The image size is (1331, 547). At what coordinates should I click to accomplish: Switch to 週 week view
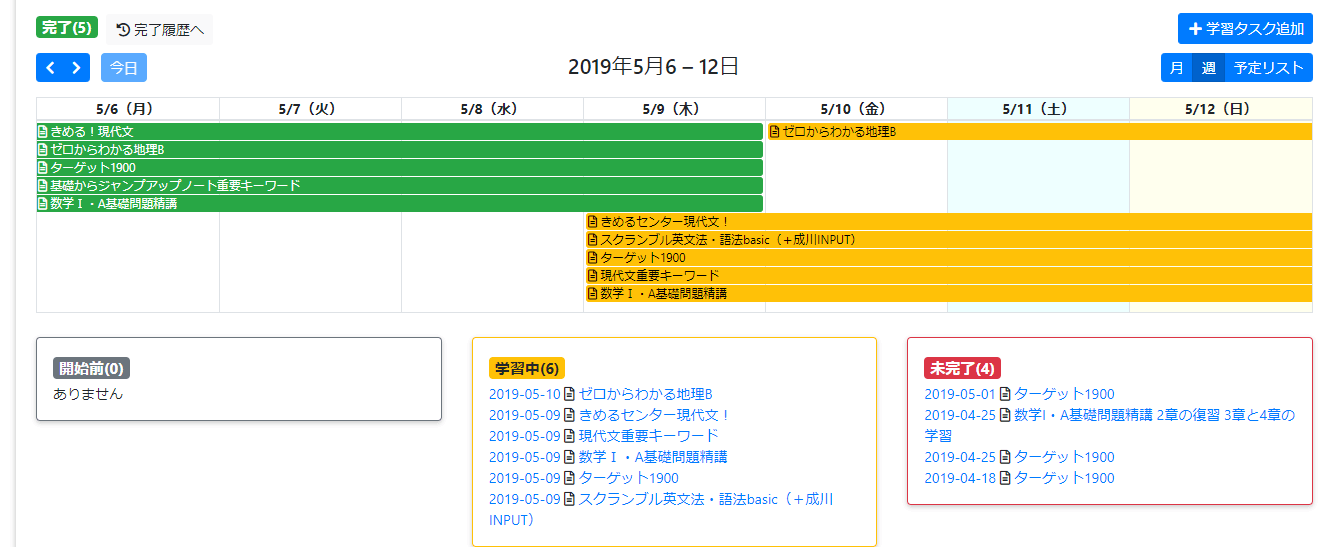1208,68
